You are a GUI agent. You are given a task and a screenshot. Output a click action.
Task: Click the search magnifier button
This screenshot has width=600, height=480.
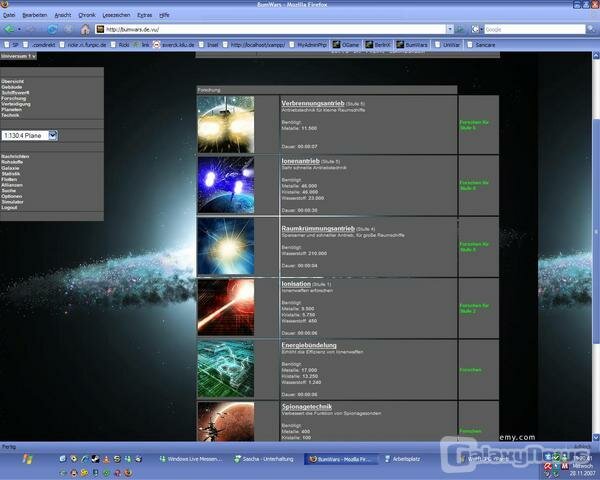point(591,29)
